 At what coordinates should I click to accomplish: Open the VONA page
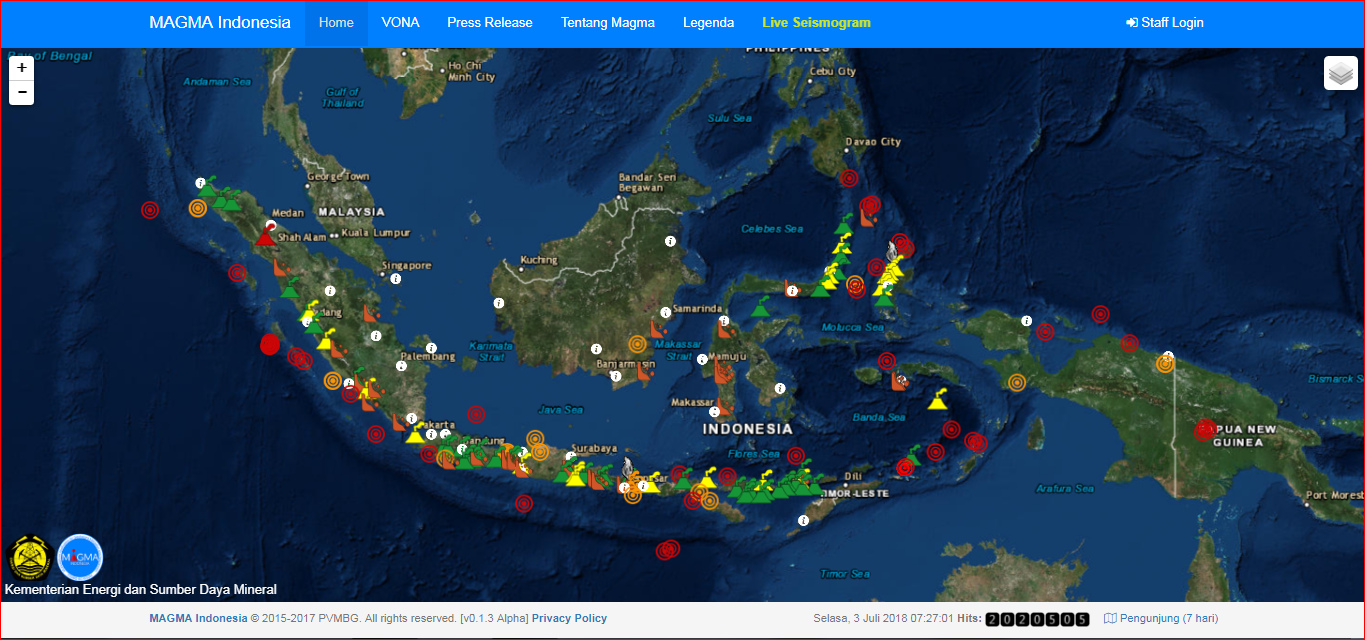click(400, 23)
